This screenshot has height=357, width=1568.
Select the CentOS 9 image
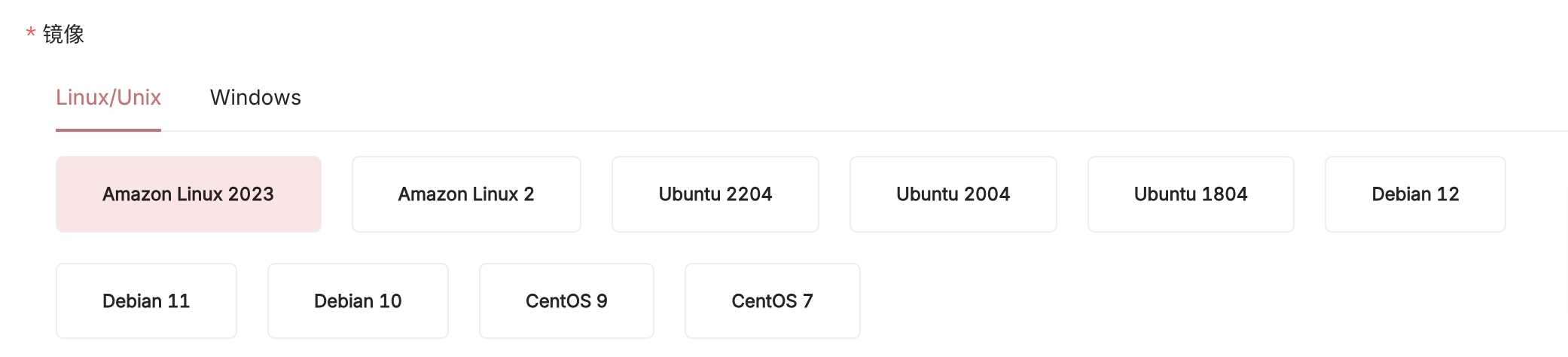pyautogui.click(x=566, y=301)
